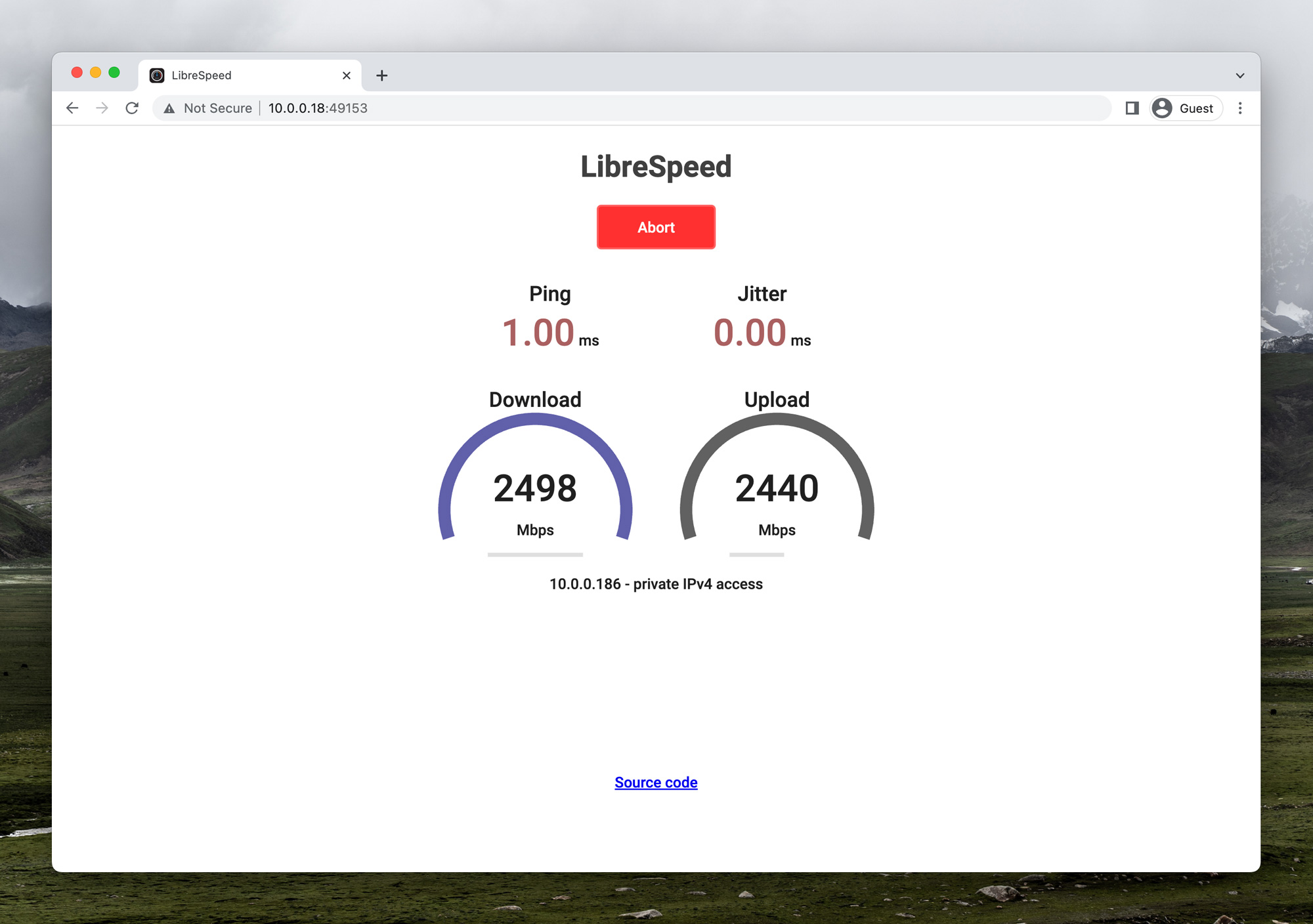Open the Source code link
This screenshot has height=924, width=1313.
(656, 782)
